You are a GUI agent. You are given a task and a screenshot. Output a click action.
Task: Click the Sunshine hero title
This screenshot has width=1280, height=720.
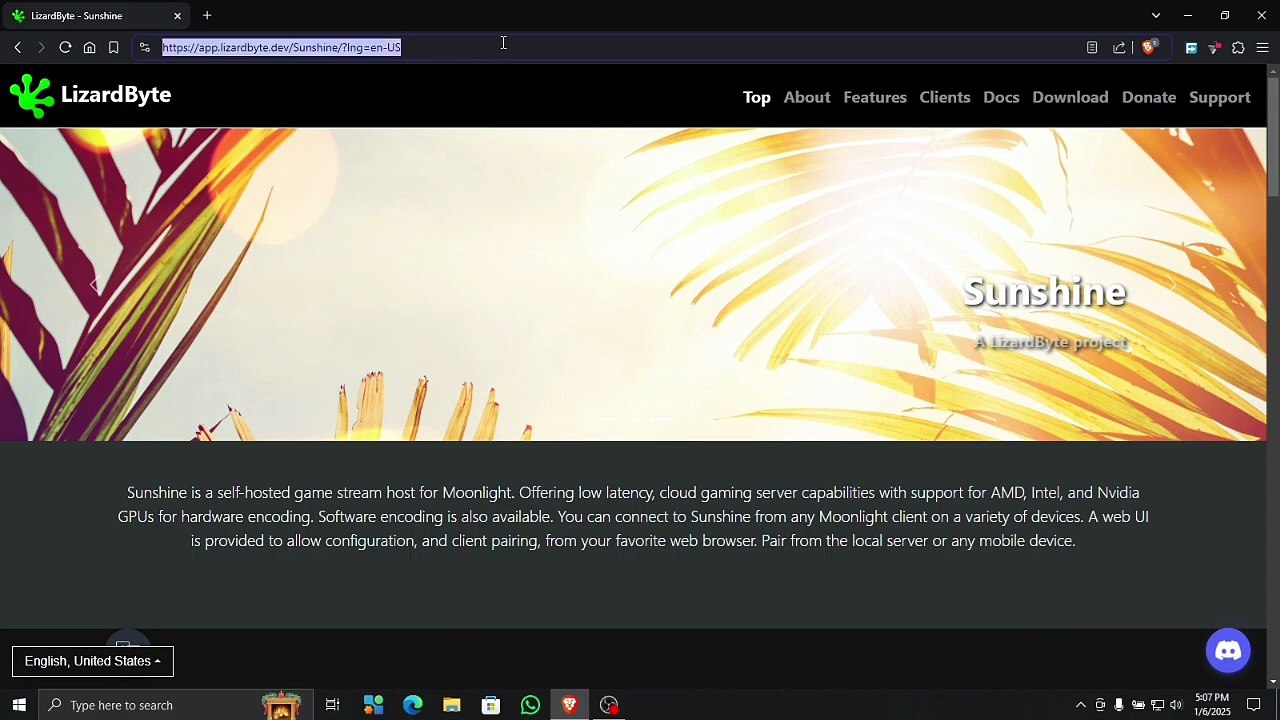pos(1045,292)
